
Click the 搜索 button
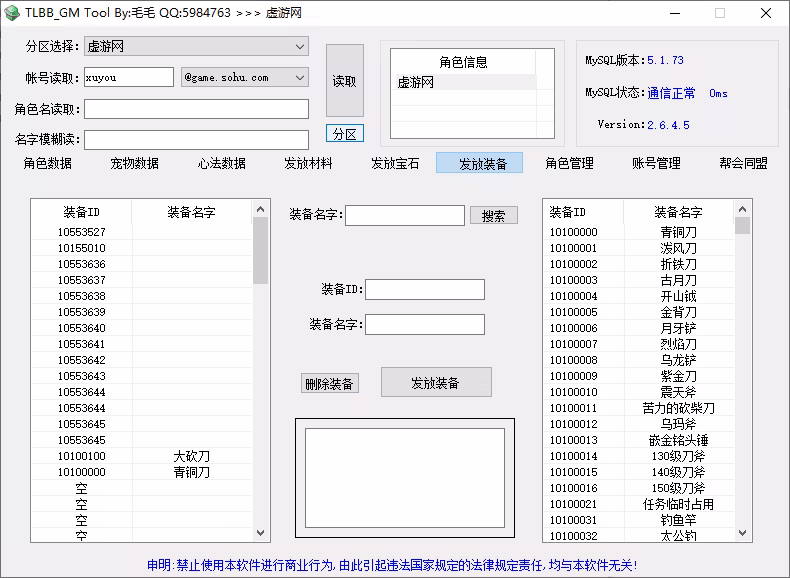[494, 215]
